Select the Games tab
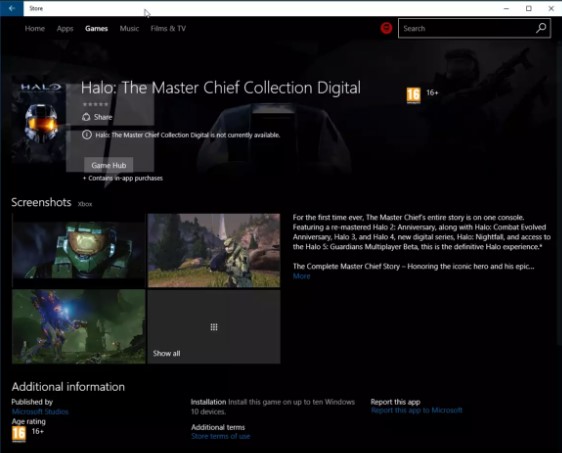562x453 pixels. (96, 29)
